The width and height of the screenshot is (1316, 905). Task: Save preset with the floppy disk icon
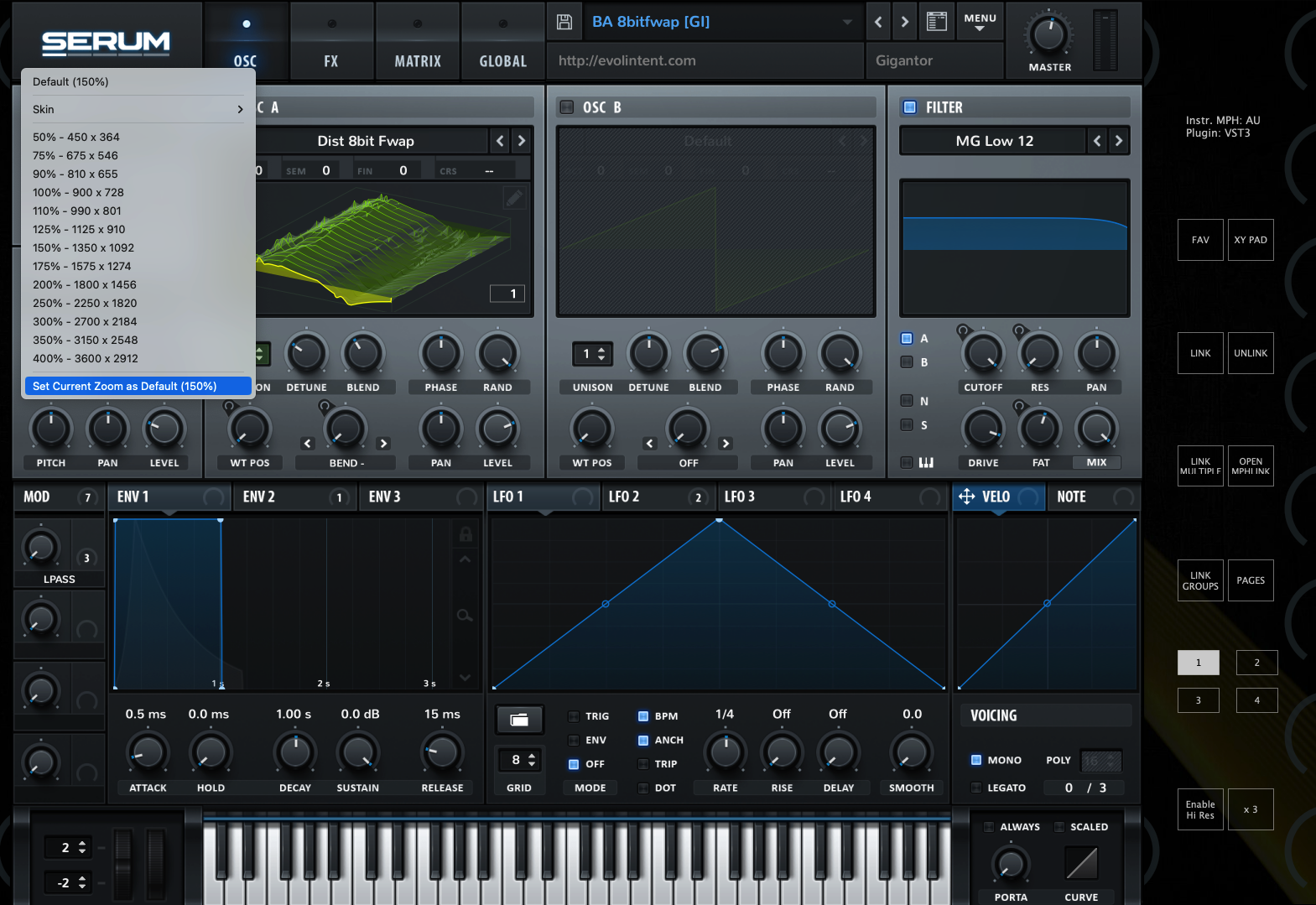point(564,22)
